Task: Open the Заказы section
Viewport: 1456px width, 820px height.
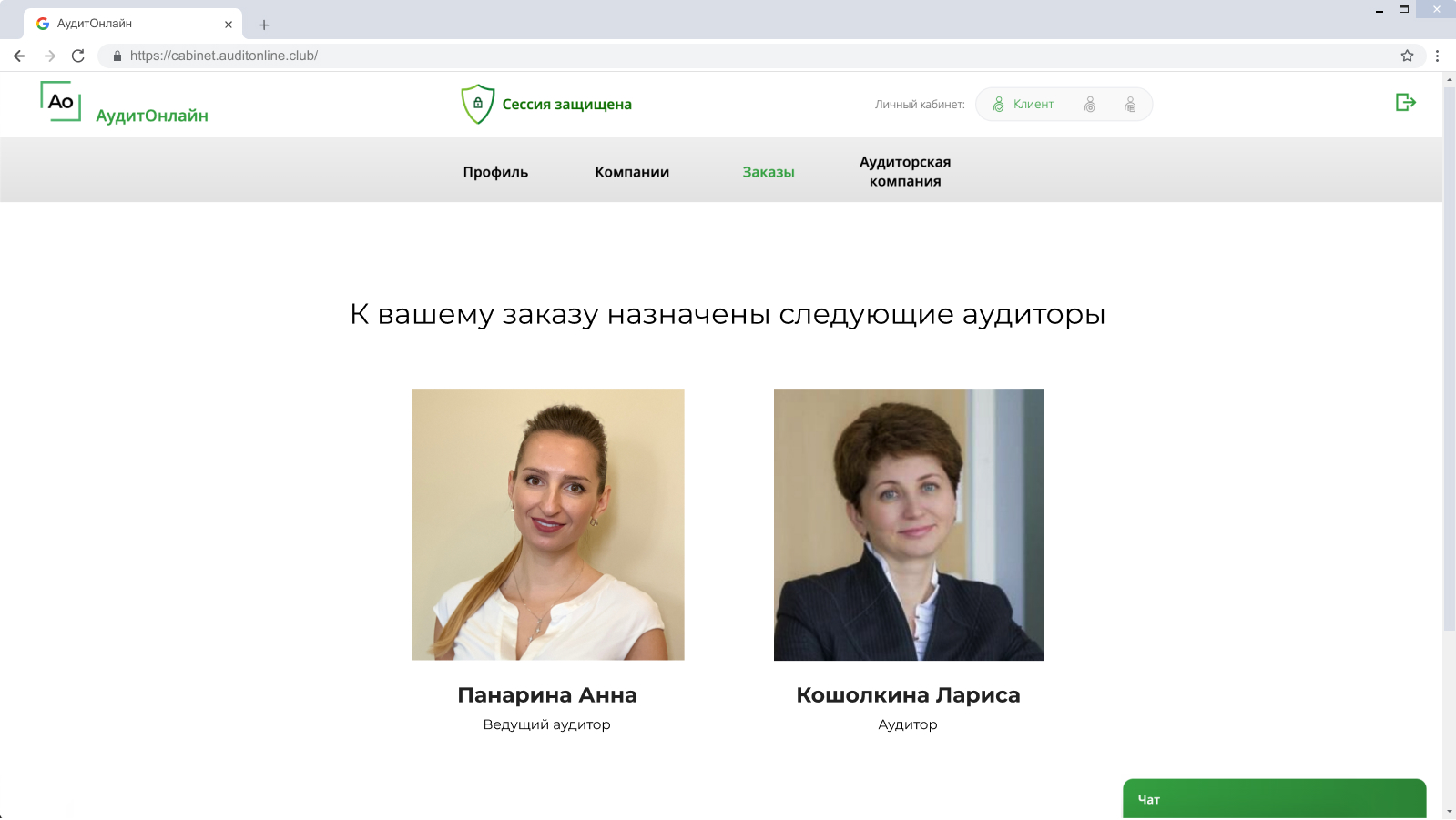Action: pyautogui.click(x=769, y=172)
